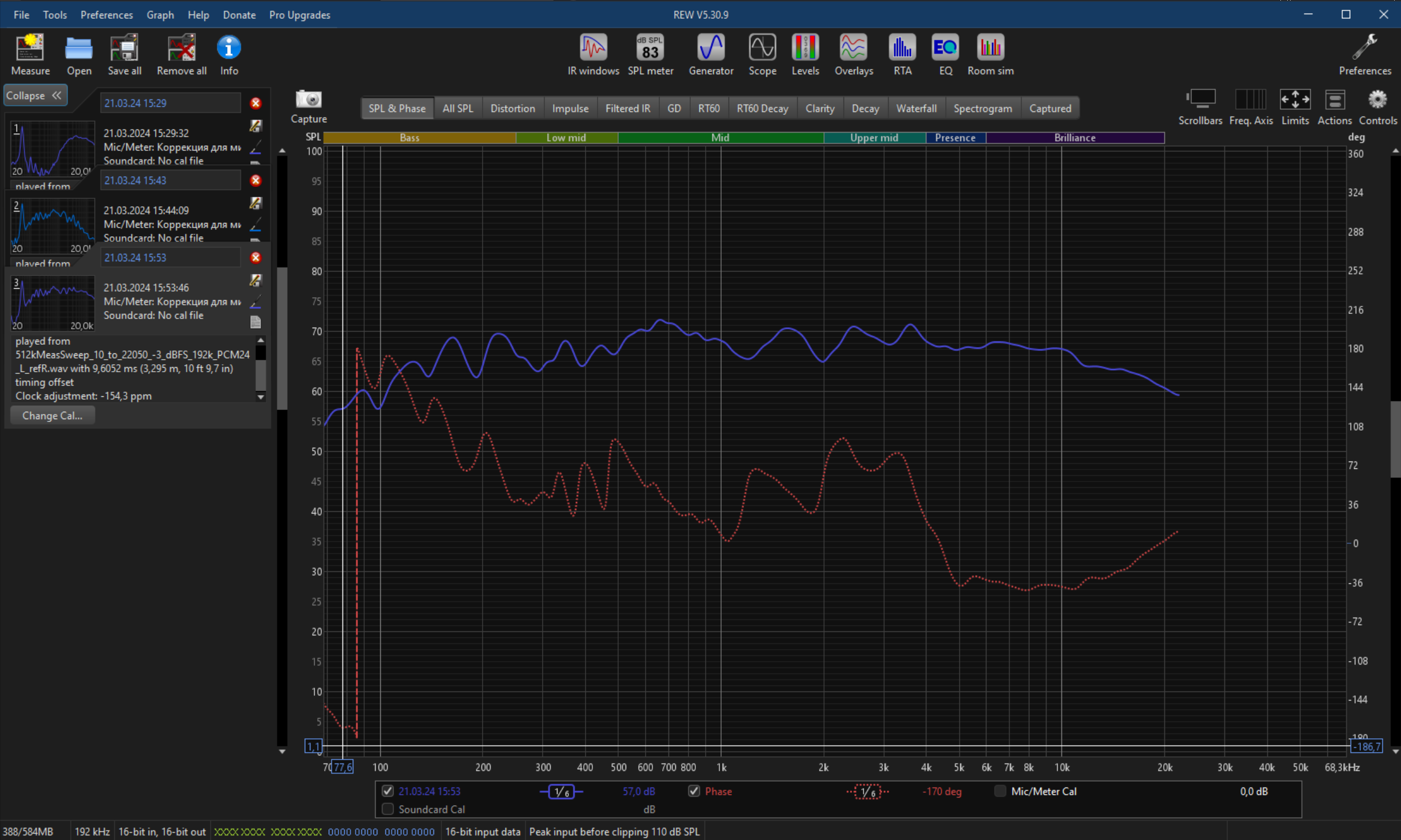The height and width of the screenshot is (840, 1401).
Task: Change trace colour of measurement 15:53
Action: click(x=256, y=301)
